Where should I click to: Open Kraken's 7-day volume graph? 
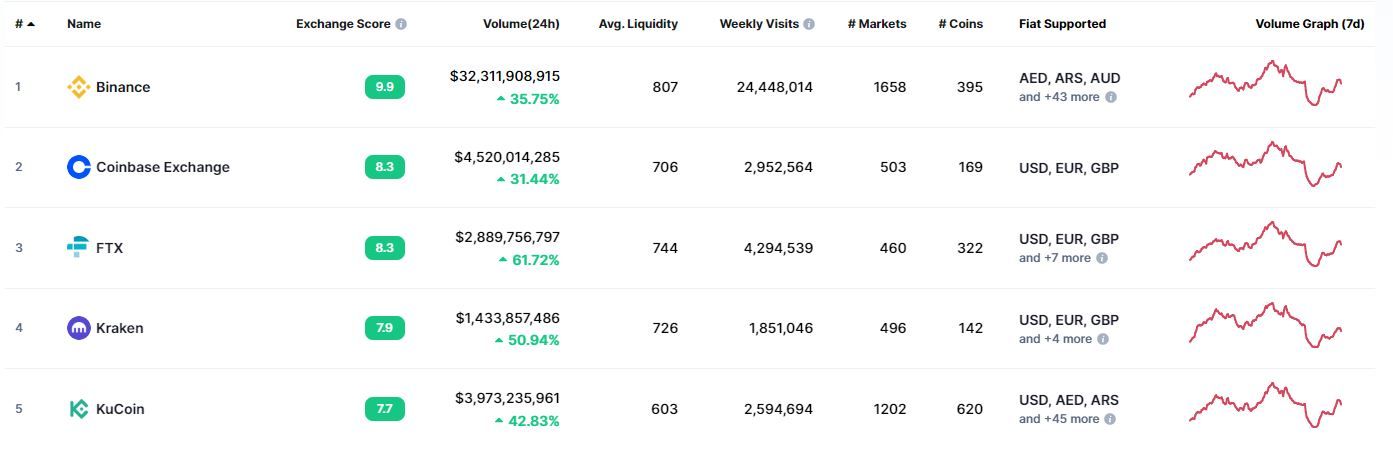click(1266, 325)
